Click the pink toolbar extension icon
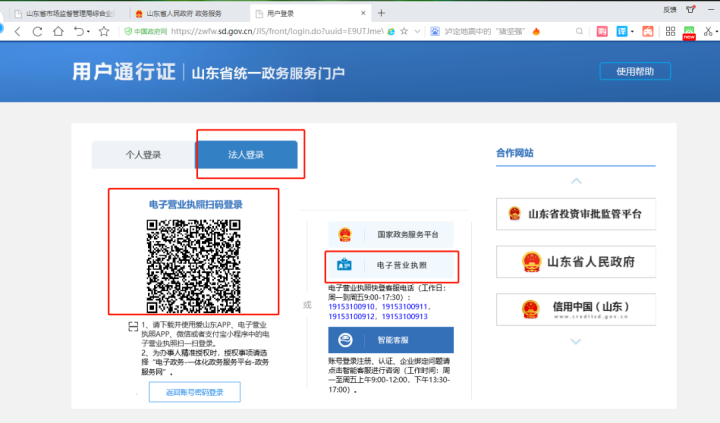This screenshot has width=720, height=423. 602,31
